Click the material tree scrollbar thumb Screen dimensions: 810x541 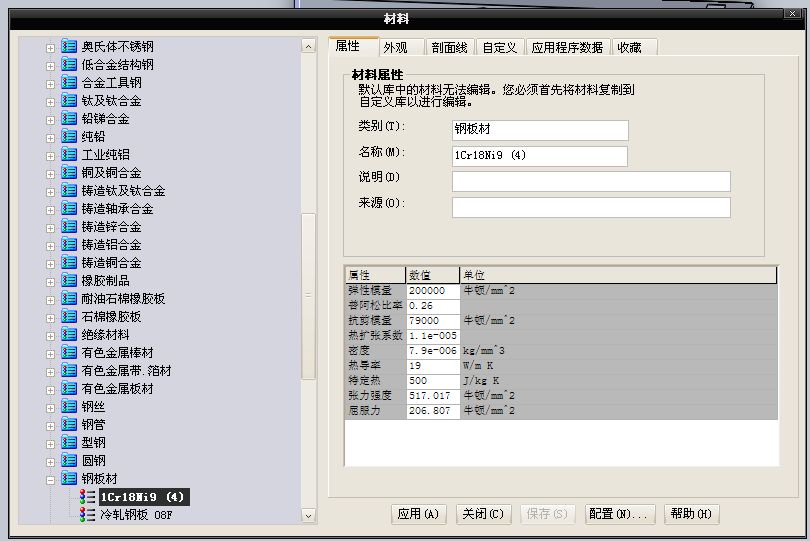coord(308,296)
